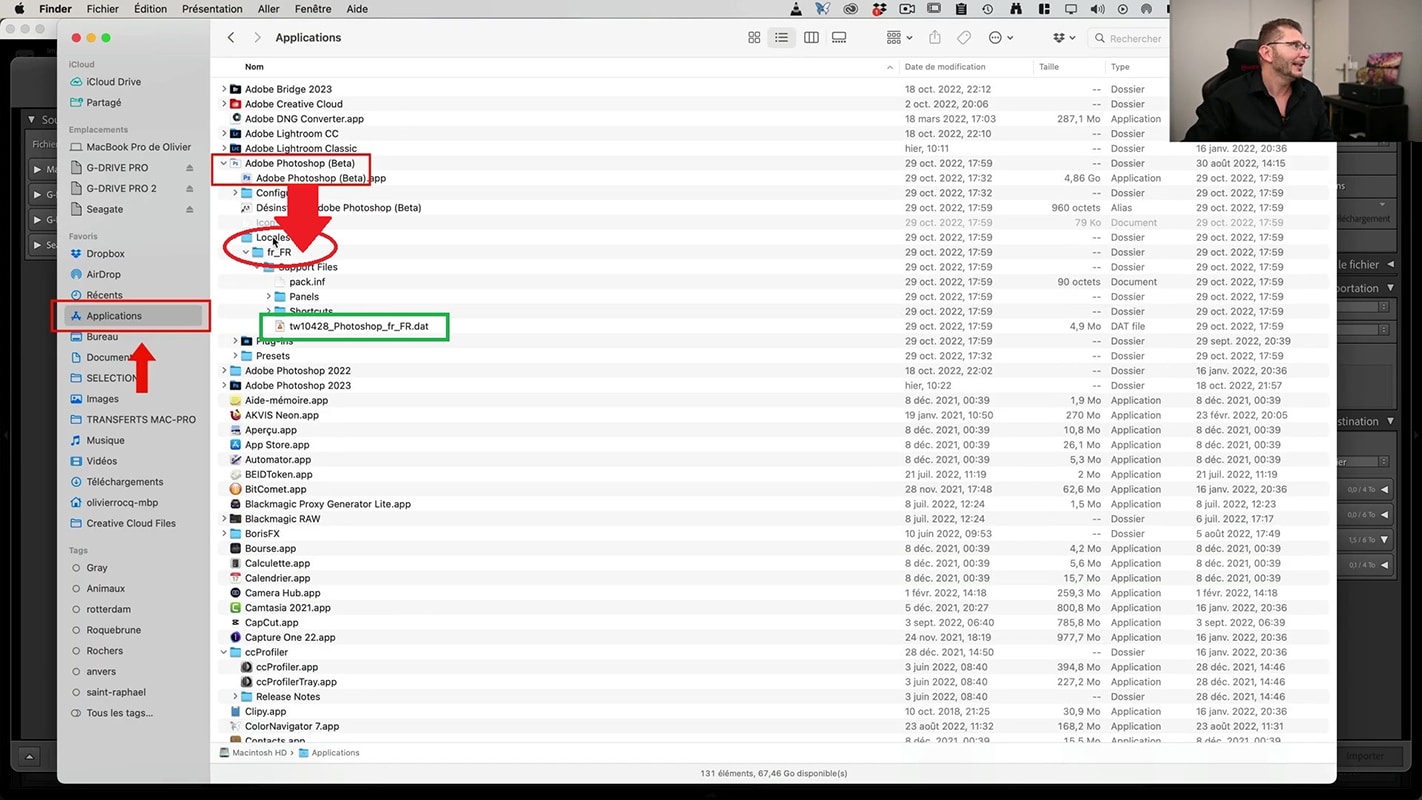Sort by Date de modification column
The image size is (1422, 800).
(945, 67)
